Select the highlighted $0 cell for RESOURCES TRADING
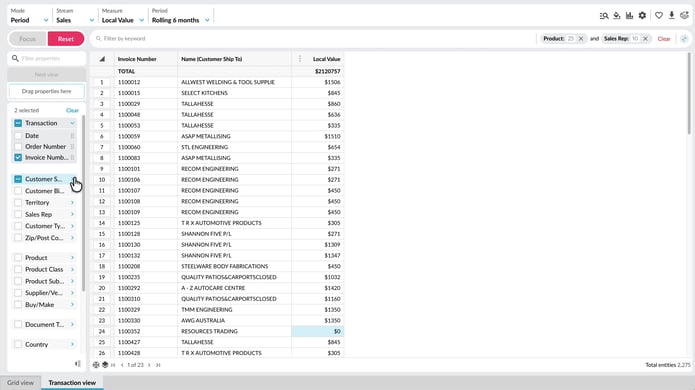 (318, 332)
